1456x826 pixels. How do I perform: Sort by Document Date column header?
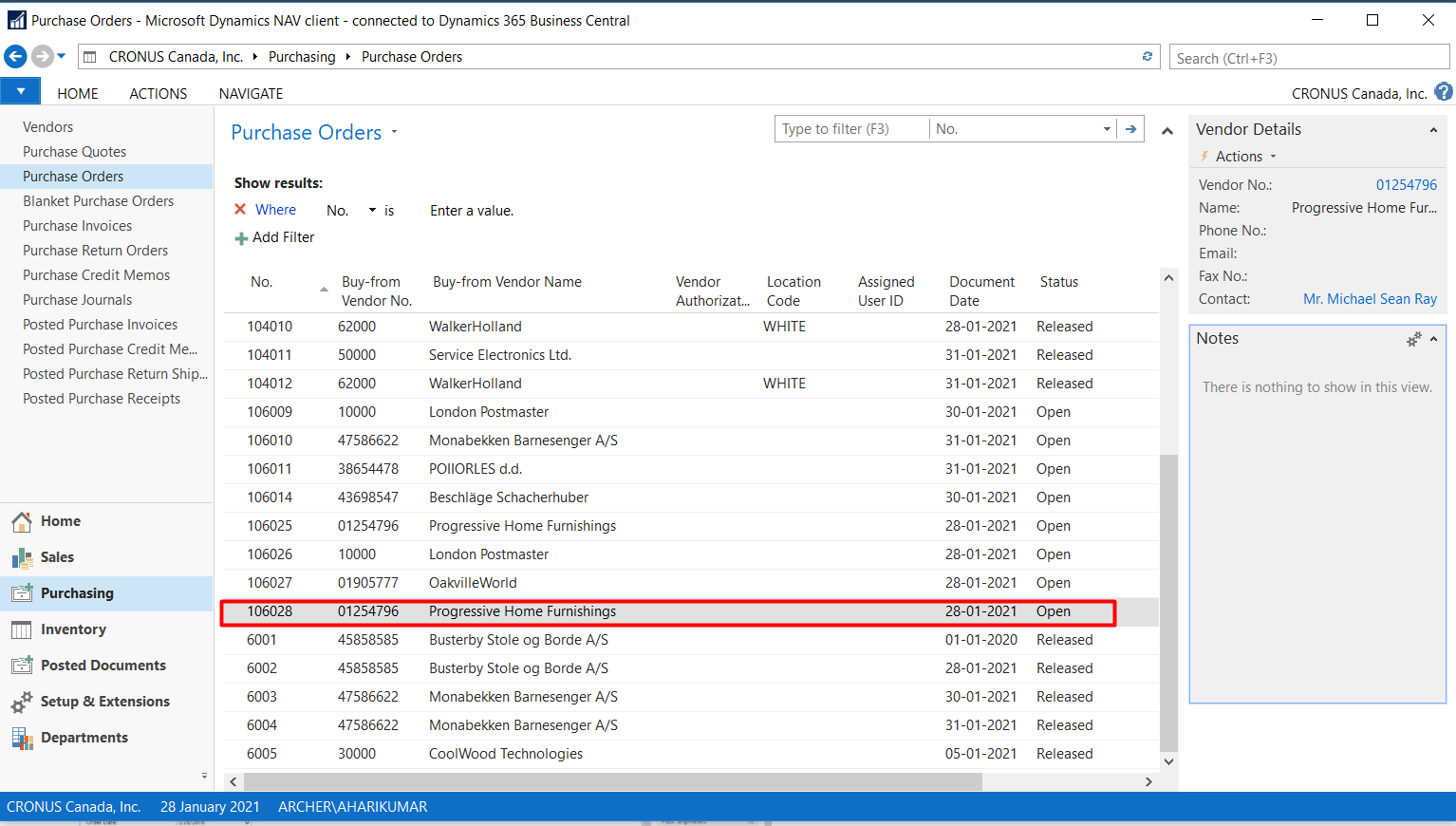981,291
